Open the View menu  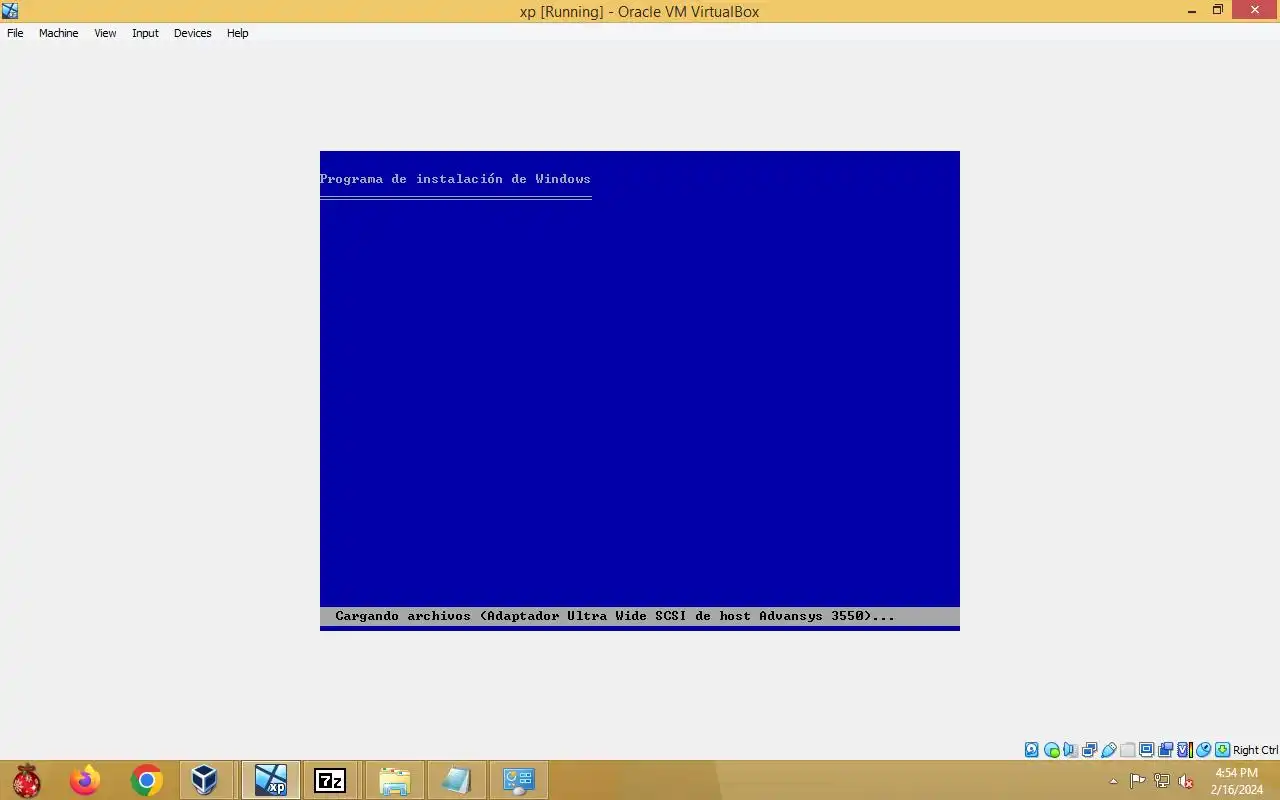click(105, 33)
